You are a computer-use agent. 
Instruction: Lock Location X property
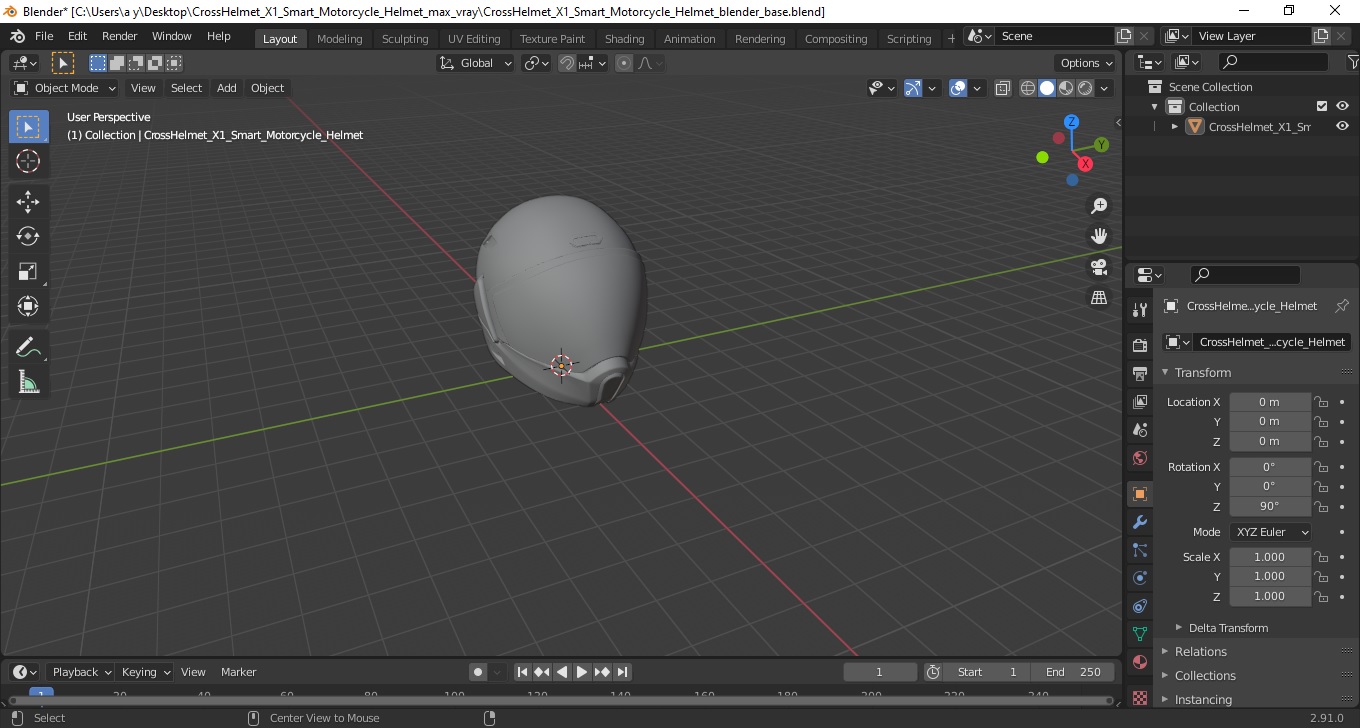point(1321,402)
